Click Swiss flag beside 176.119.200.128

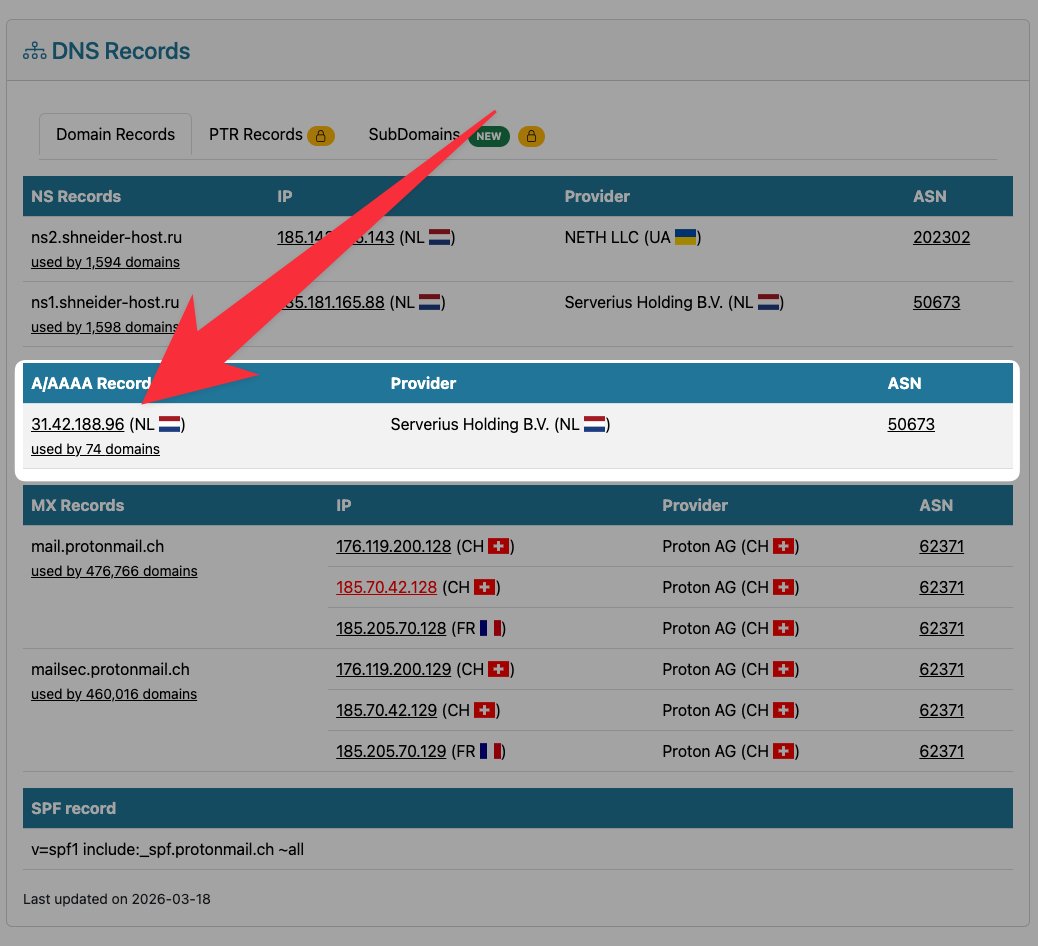(499, 546)
